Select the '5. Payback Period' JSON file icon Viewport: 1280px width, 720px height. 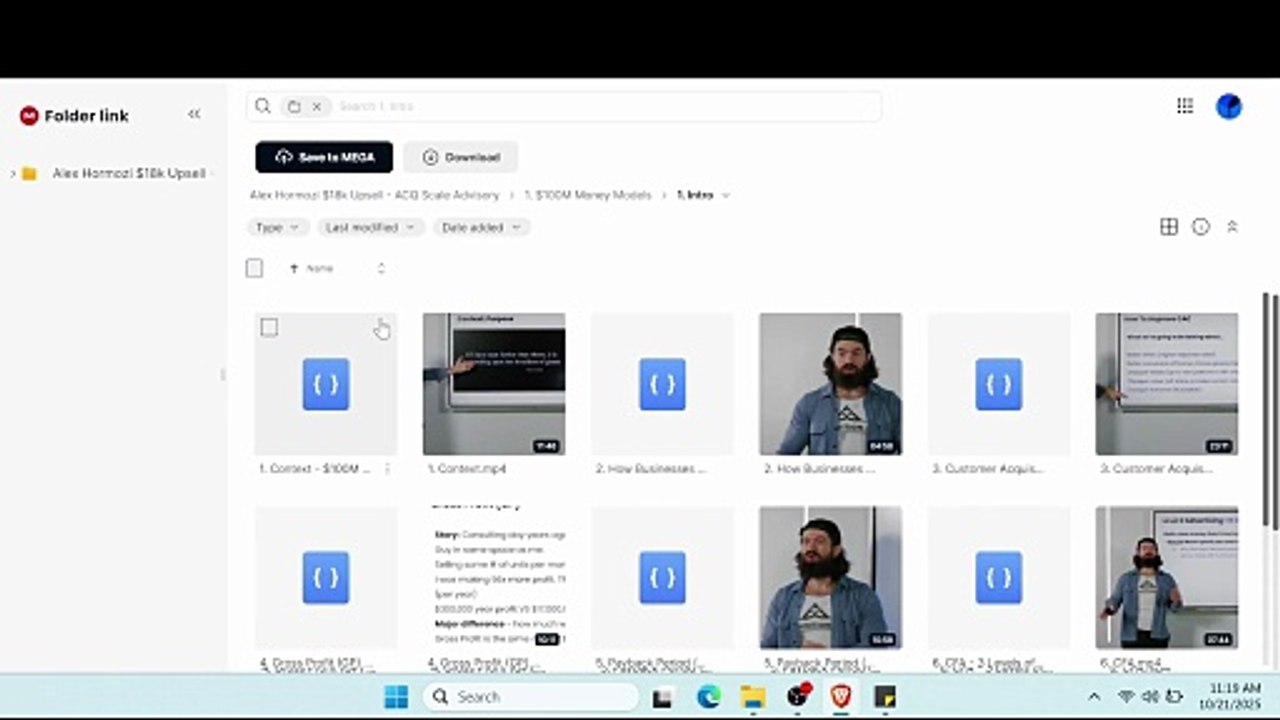tap(662, 577)
